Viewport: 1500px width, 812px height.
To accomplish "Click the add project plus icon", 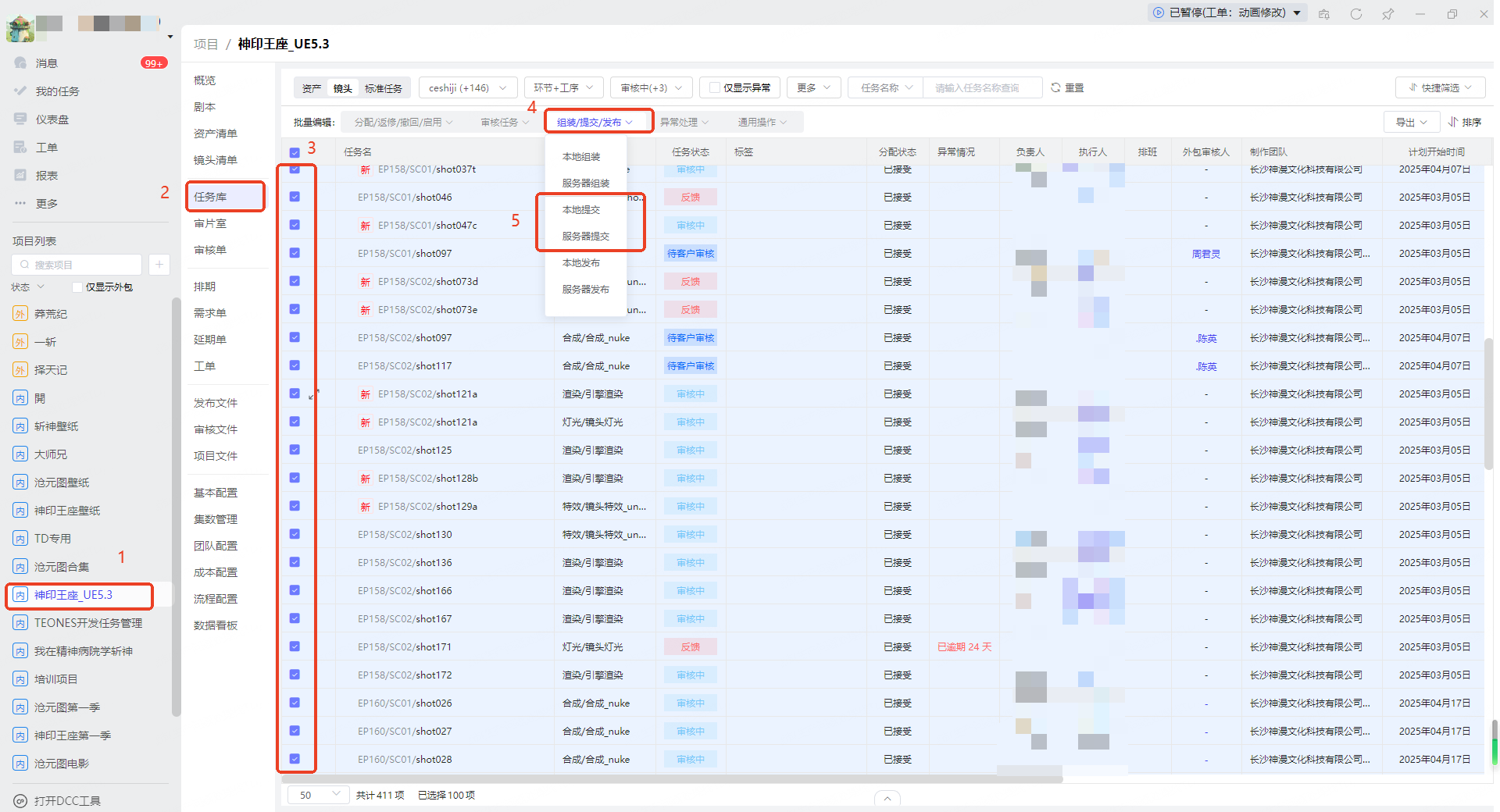I will tap(159, 265).
